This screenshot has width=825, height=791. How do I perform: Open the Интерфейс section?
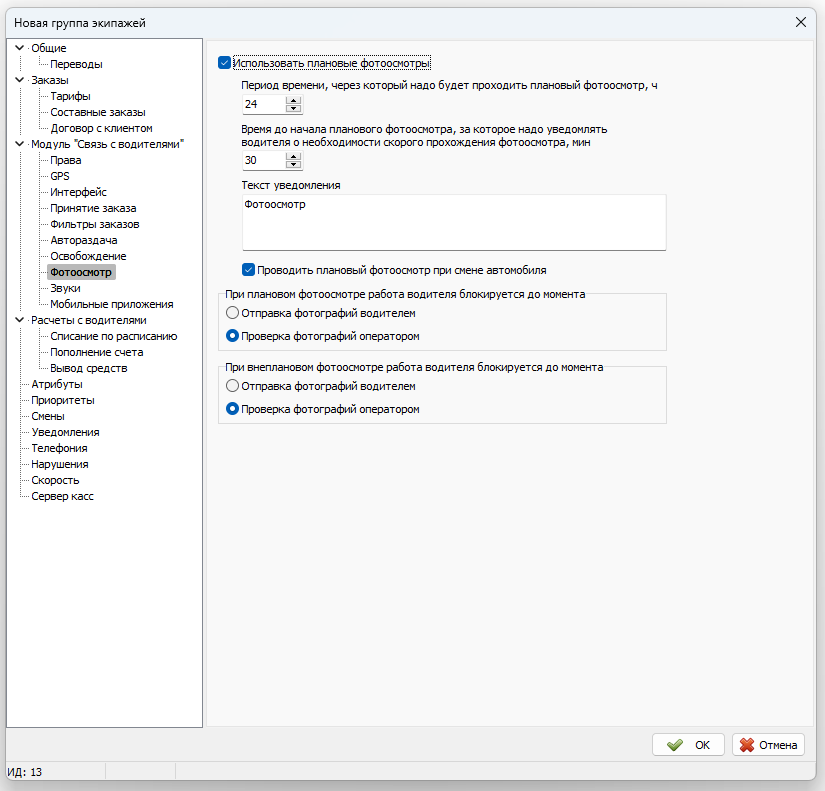pos(78,192)
